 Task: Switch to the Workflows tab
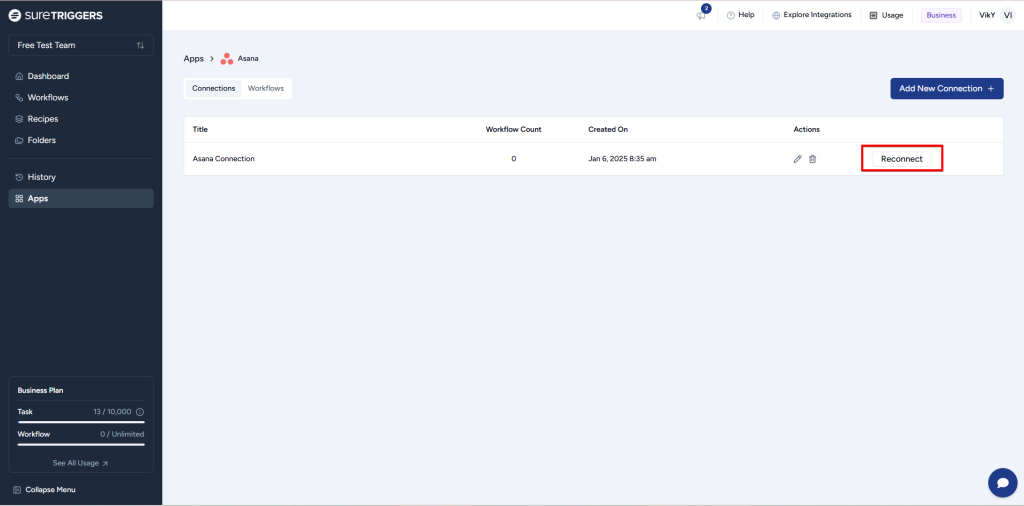pyautogui.click(x=266, y=88)
